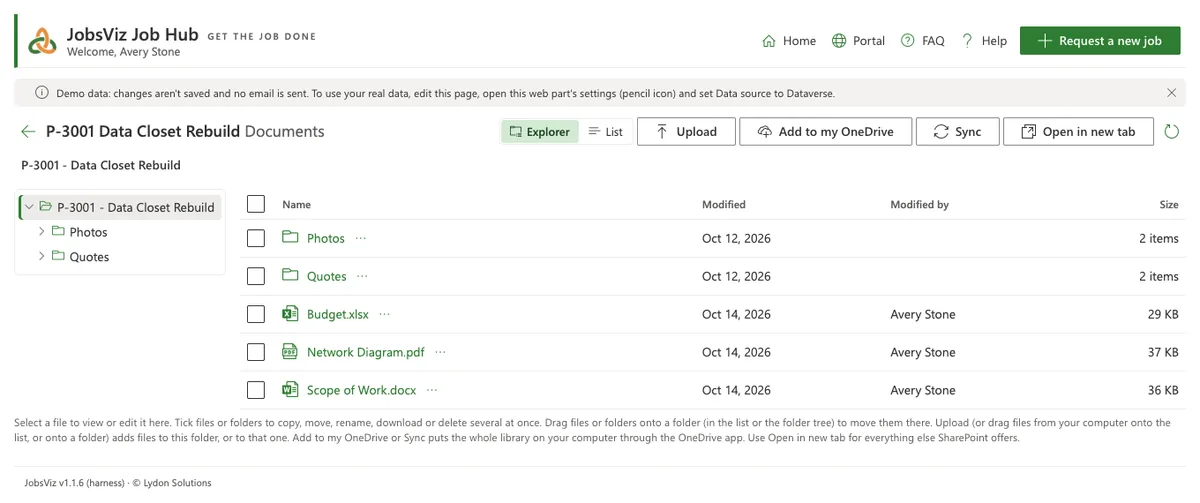Tick the checkbox for Quotes folder
Screen dimensions: 1200x503
coord(256,276)
